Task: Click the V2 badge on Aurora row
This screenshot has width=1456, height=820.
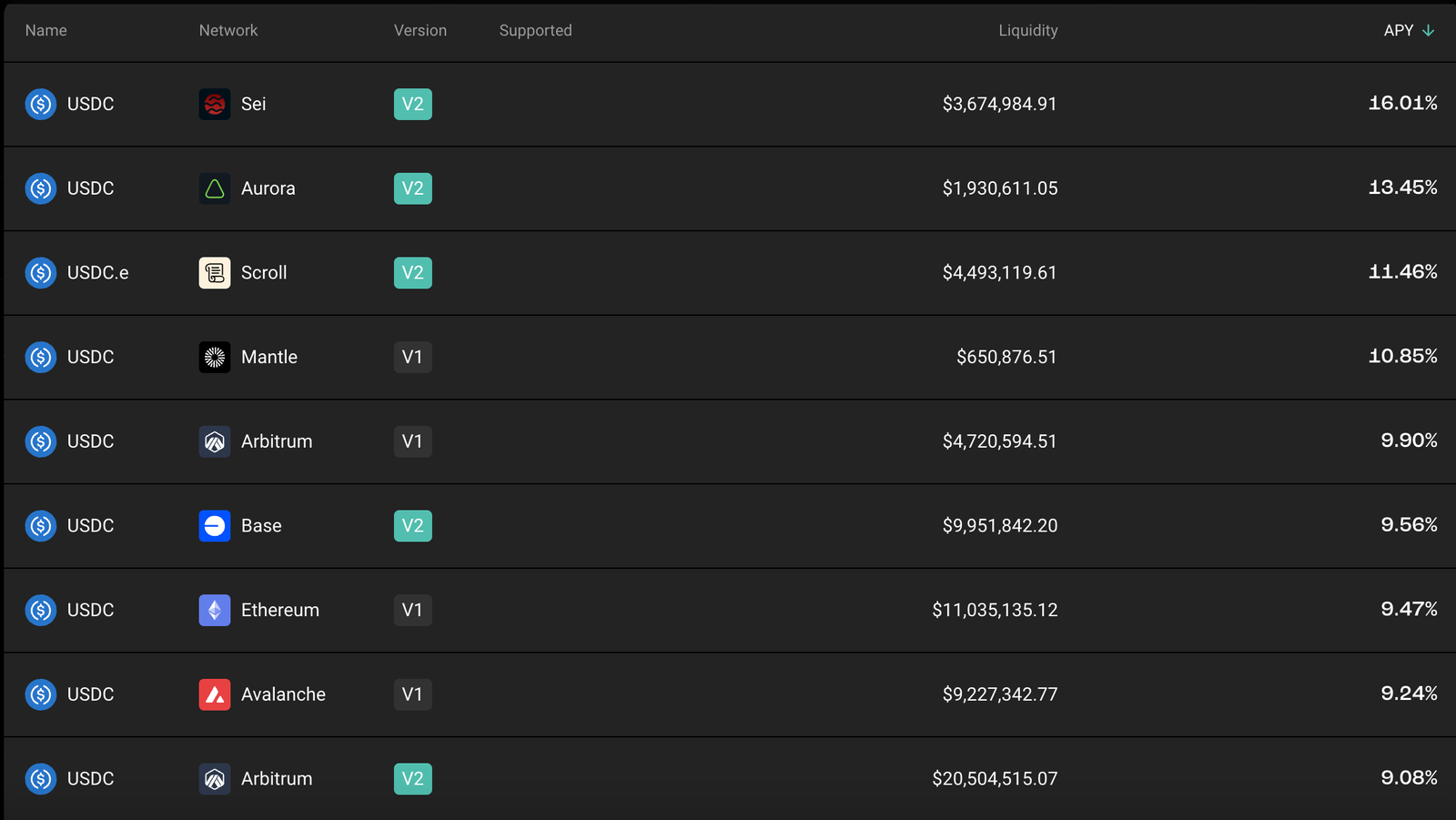Action: (413, 188)
